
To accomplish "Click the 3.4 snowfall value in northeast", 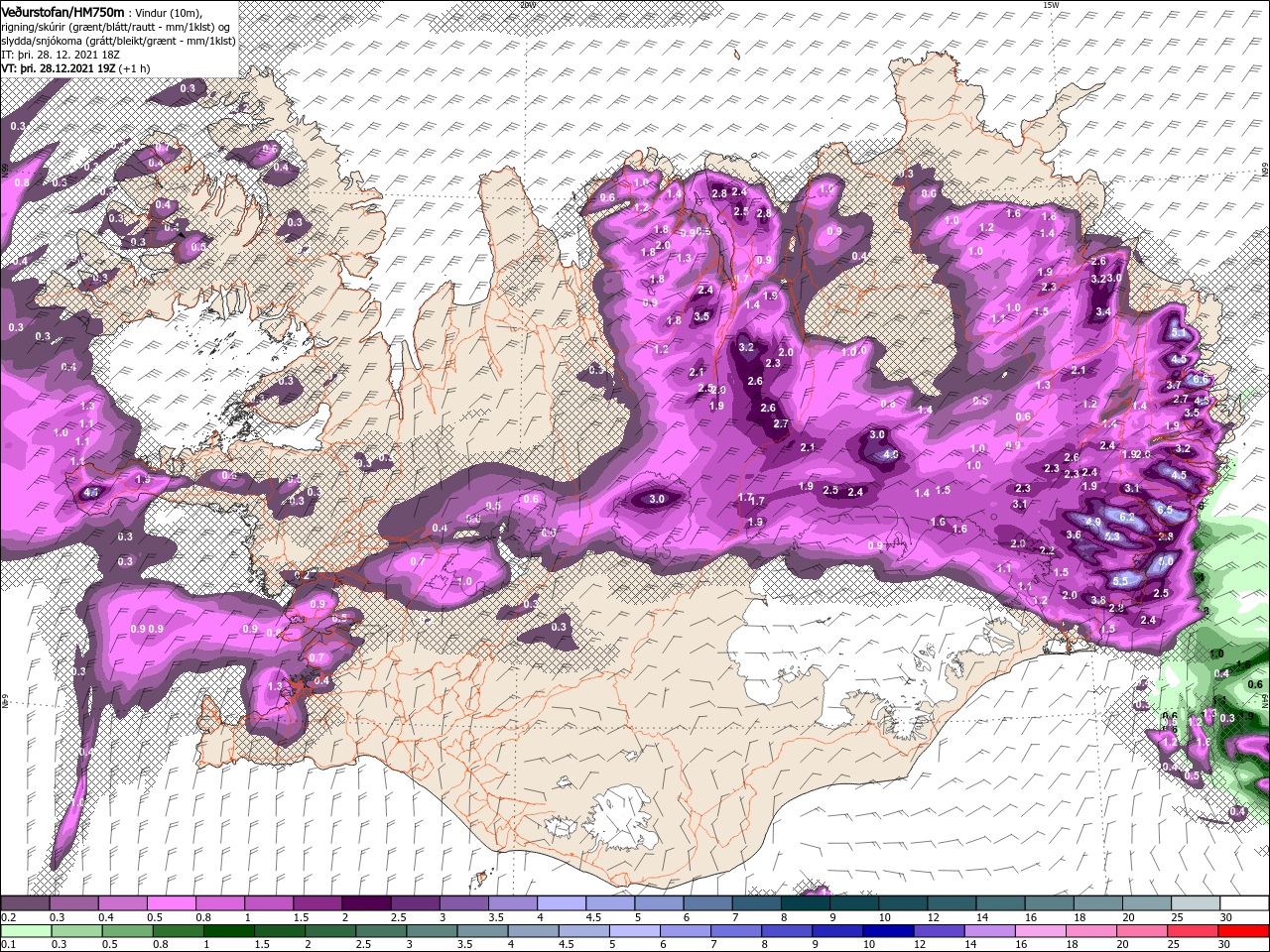I will coord(1103,311).
